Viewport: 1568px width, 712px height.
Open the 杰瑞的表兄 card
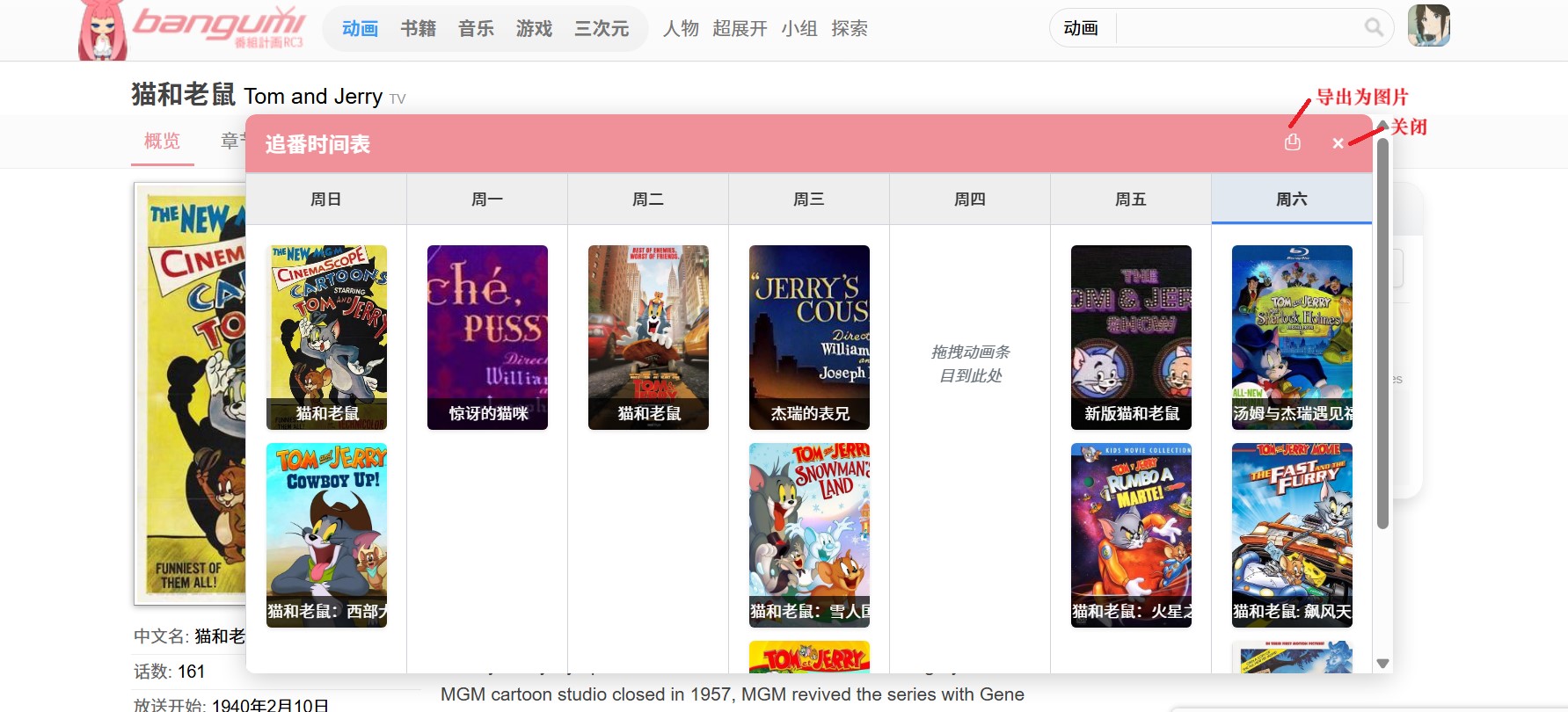click(809, 338)
